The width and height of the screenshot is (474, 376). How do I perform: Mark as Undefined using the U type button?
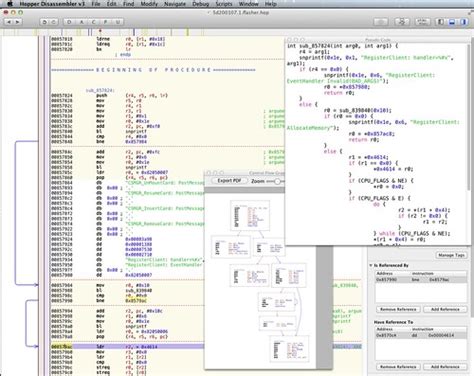click(117, 22)
